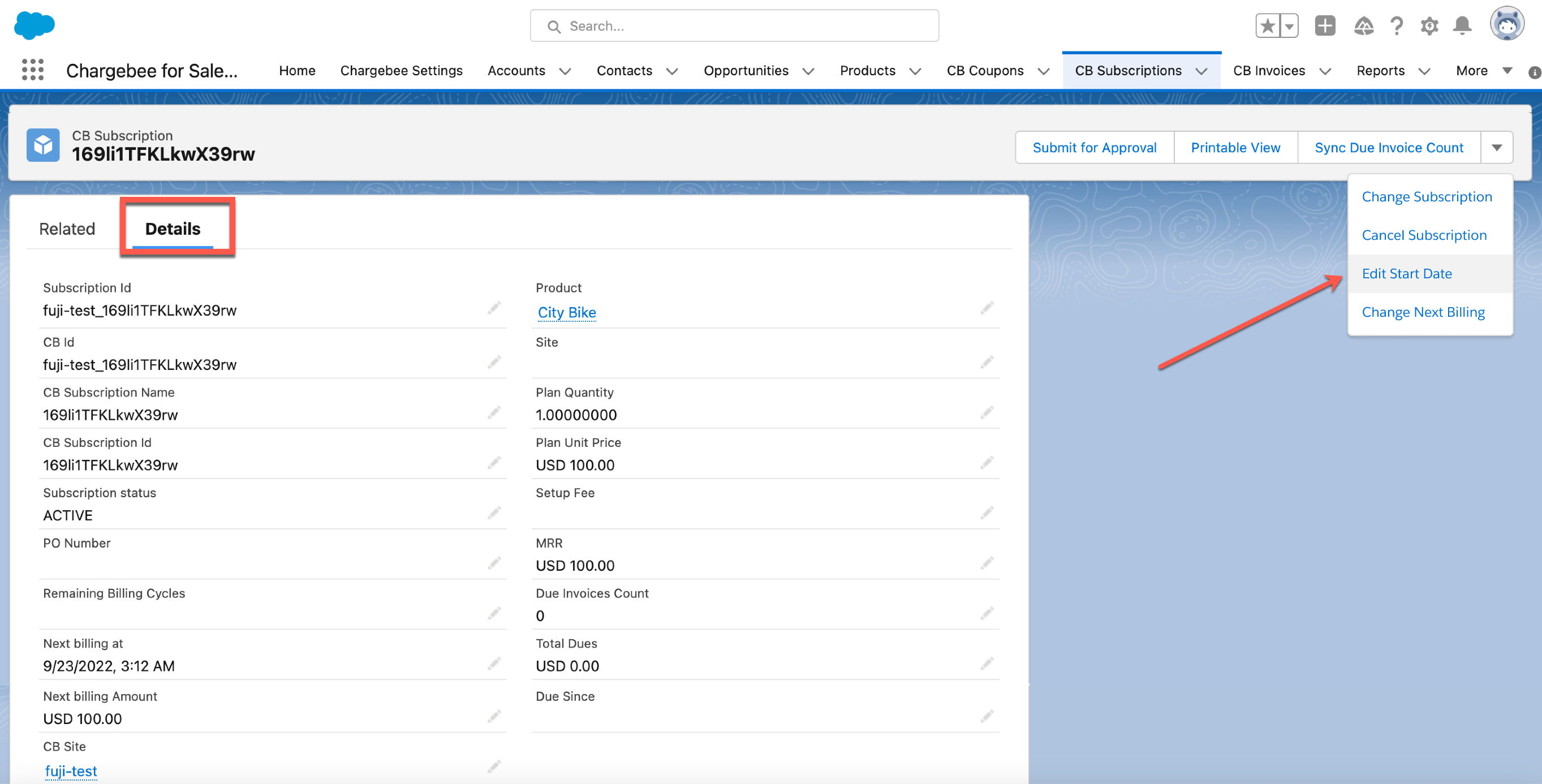Open the City Bike product link
This screenshot has width=1542, height=784.
coord(566,312)
